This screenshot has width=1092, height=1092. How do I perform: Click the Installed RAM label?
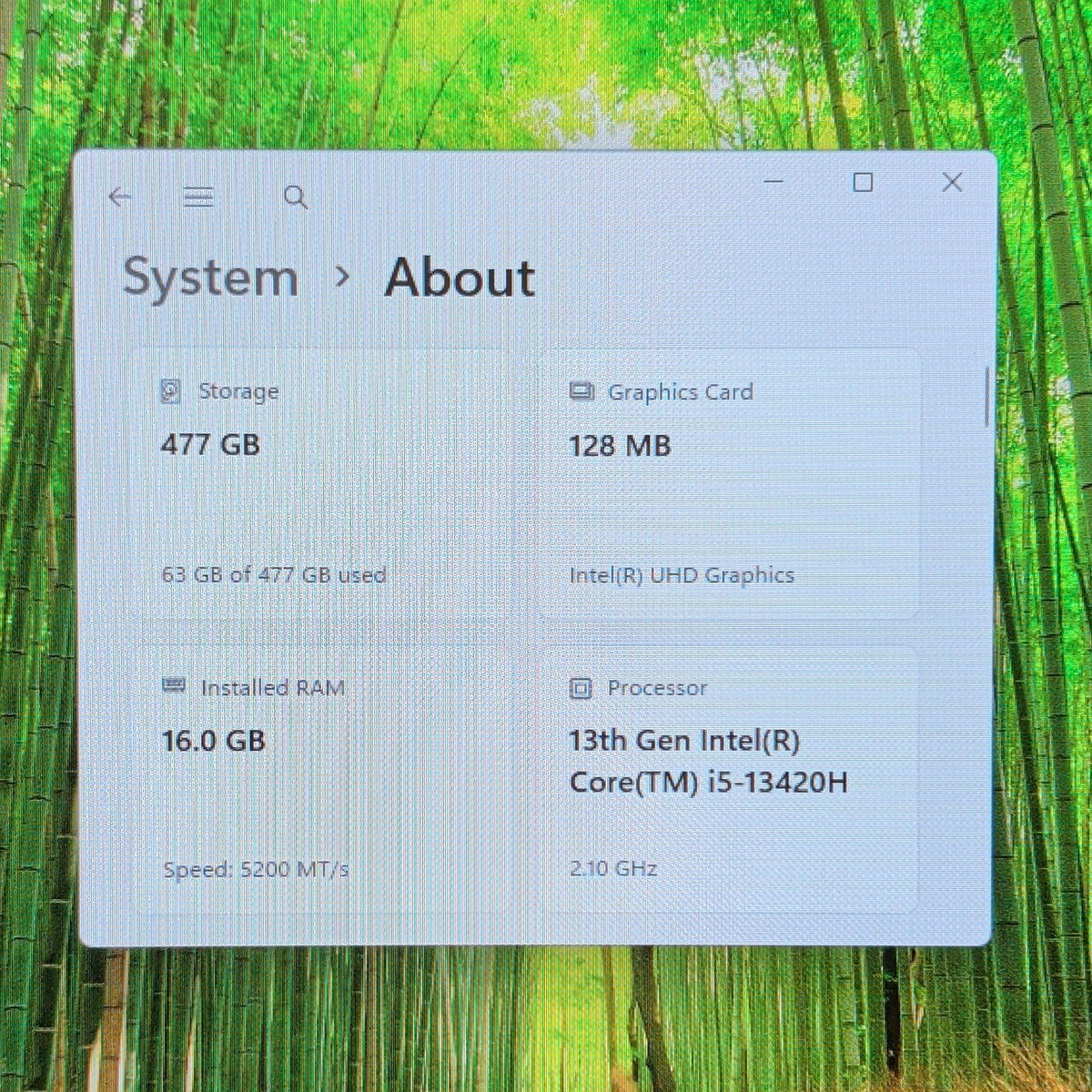click(x=273, y=688)
